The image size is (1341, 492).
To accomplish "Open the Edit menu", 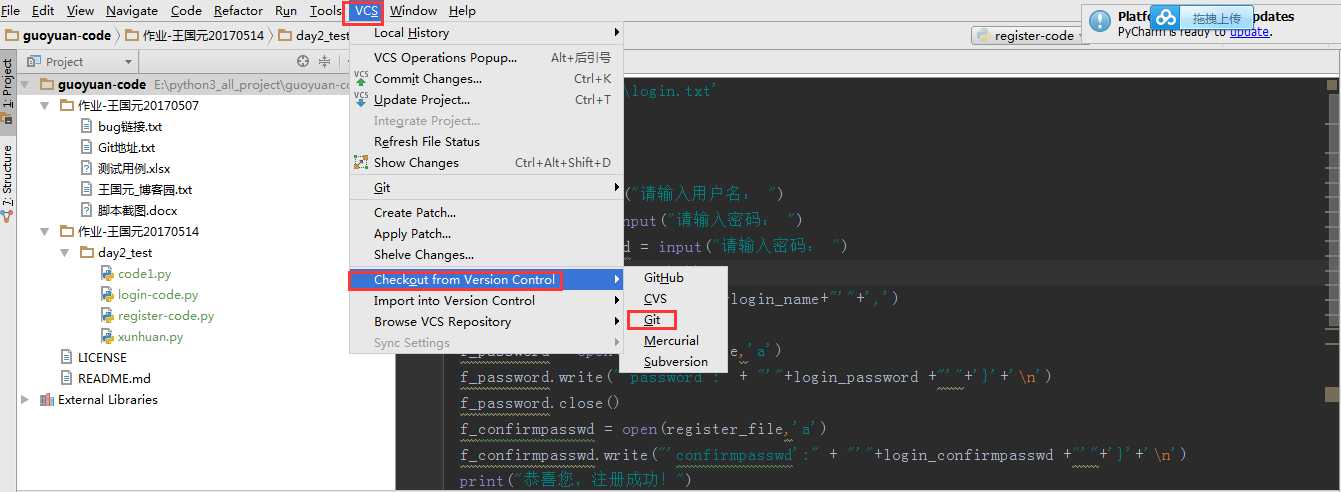I will pos(43,10).
